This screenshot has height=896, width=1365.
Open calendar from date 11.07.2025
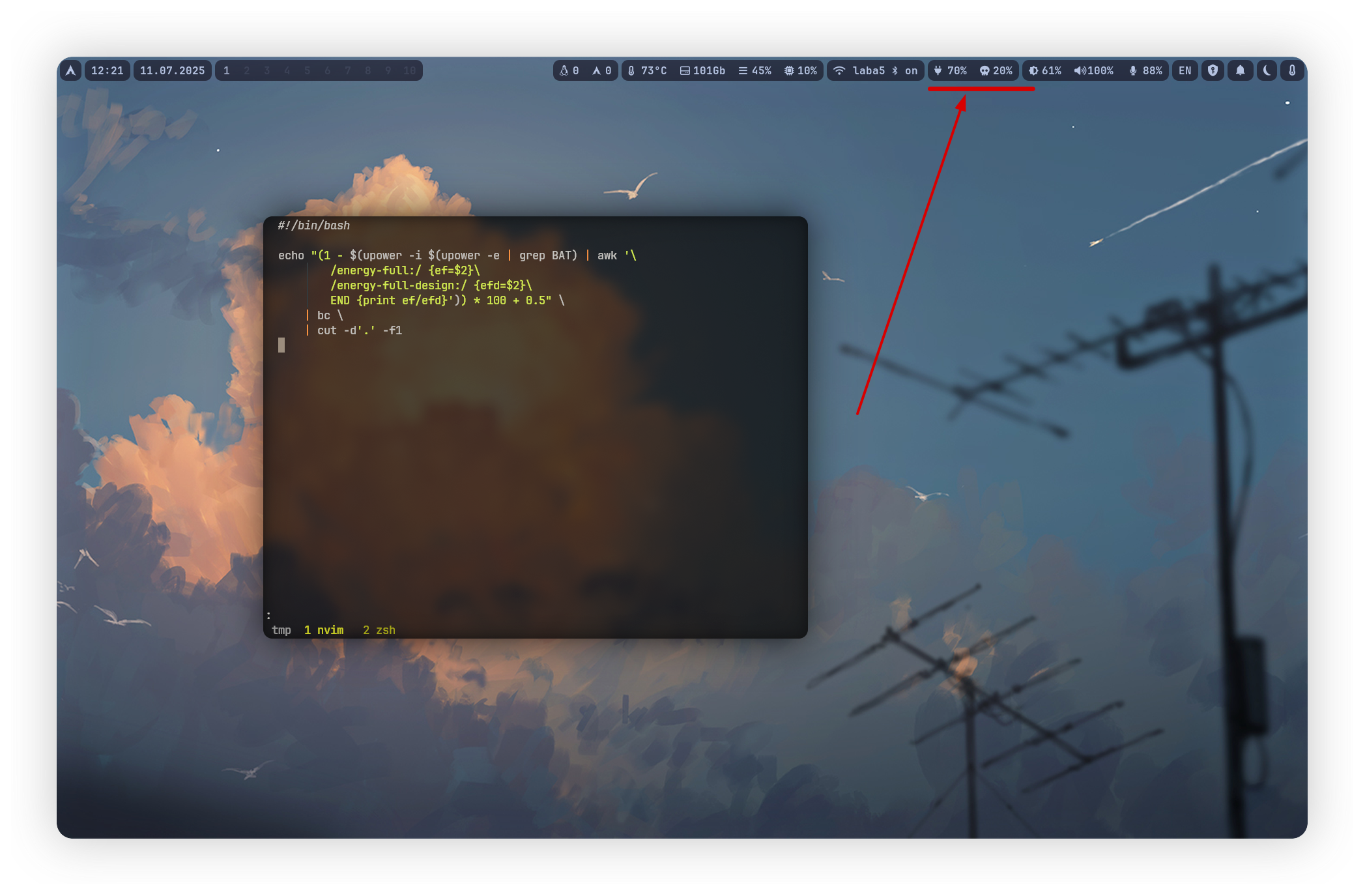172,70
